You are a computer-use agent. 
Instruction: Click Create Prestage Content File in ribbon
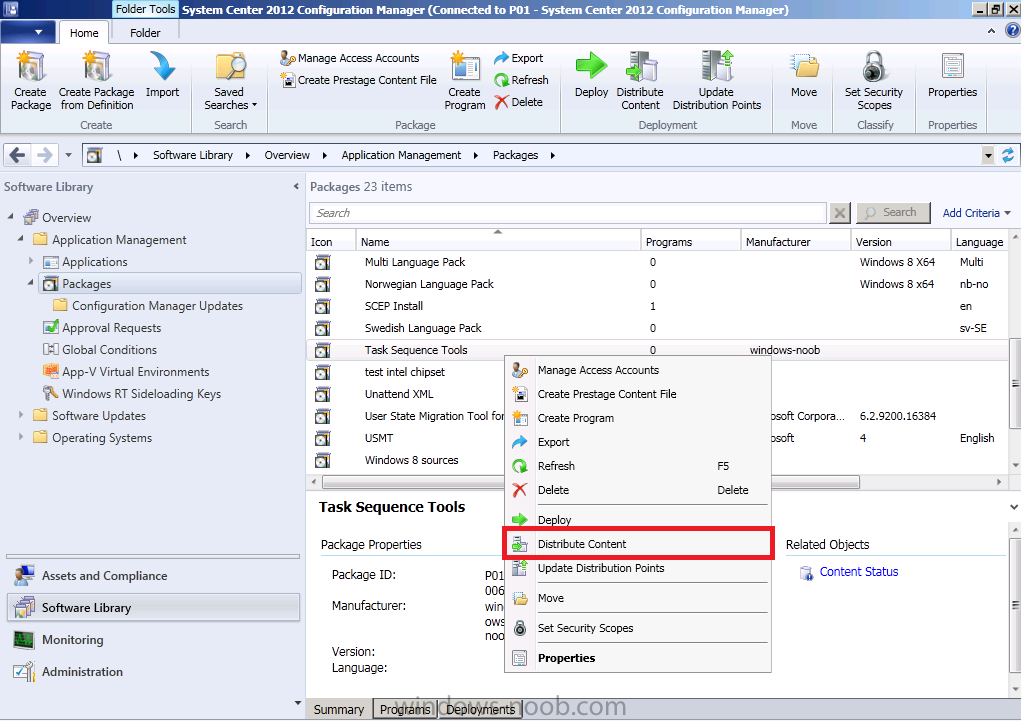point(358,80)
